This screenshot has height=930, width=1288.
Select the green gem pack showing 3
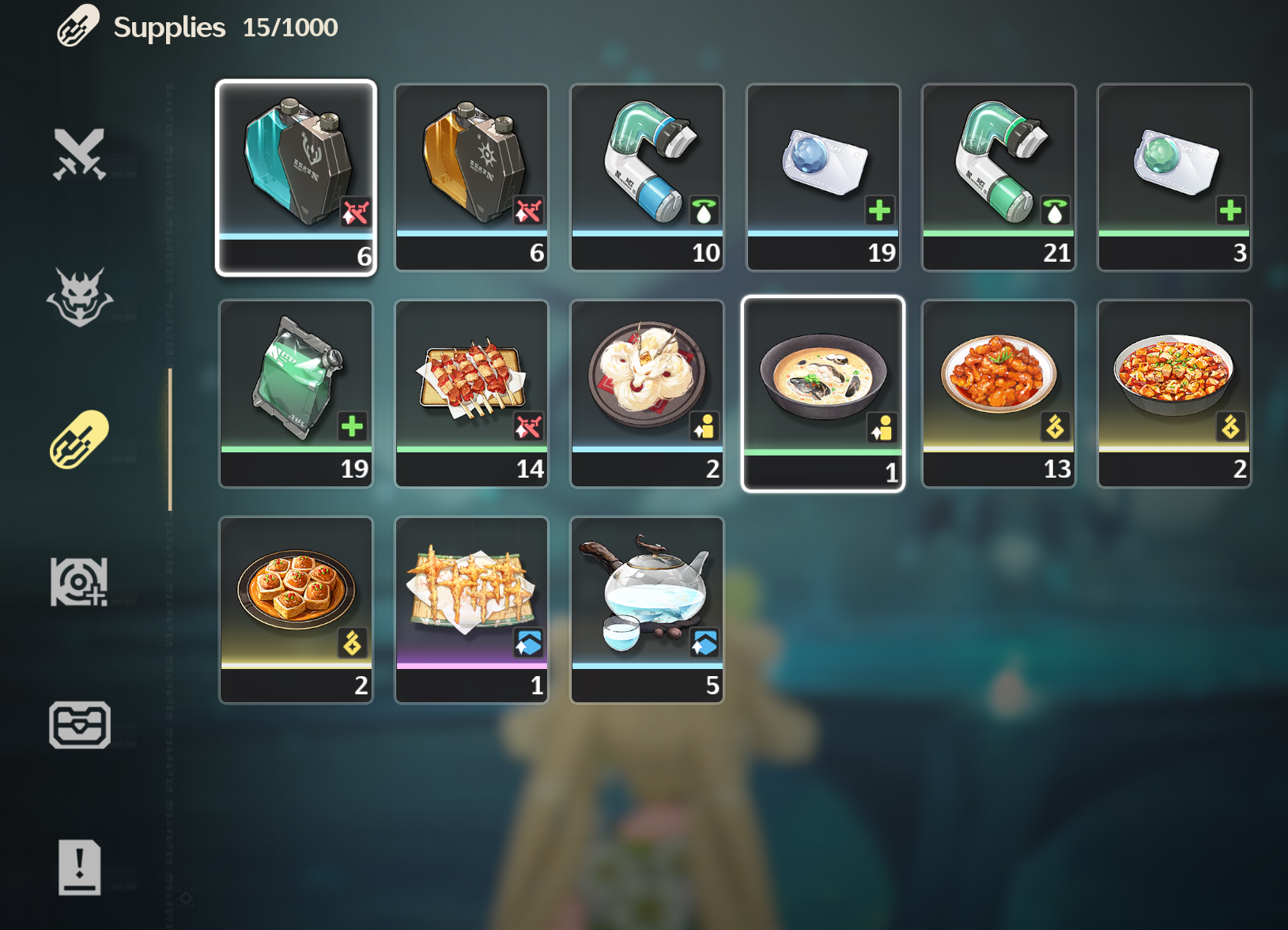(x=1174, y=178)
